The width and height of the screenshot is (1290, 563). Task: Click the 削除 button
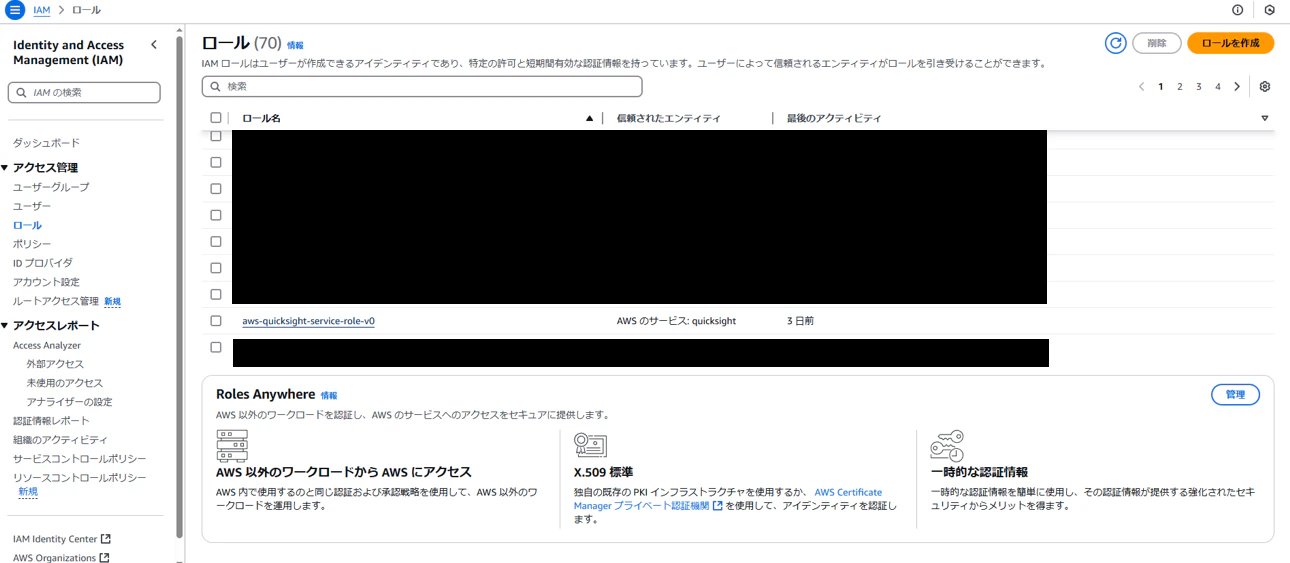click(x=1157, y=43)
